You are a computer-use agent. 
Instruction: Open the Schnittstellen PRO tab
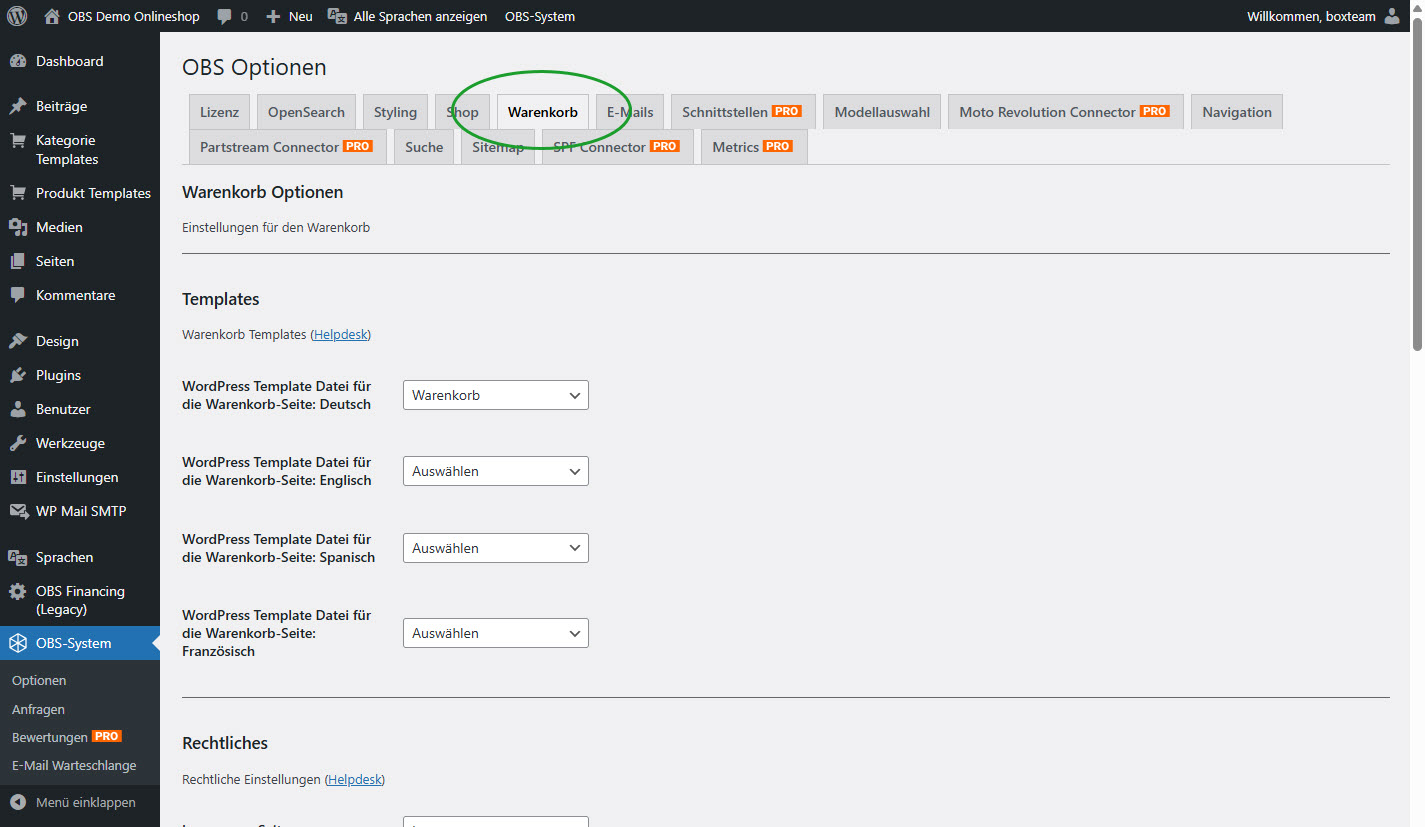(743, 112)
